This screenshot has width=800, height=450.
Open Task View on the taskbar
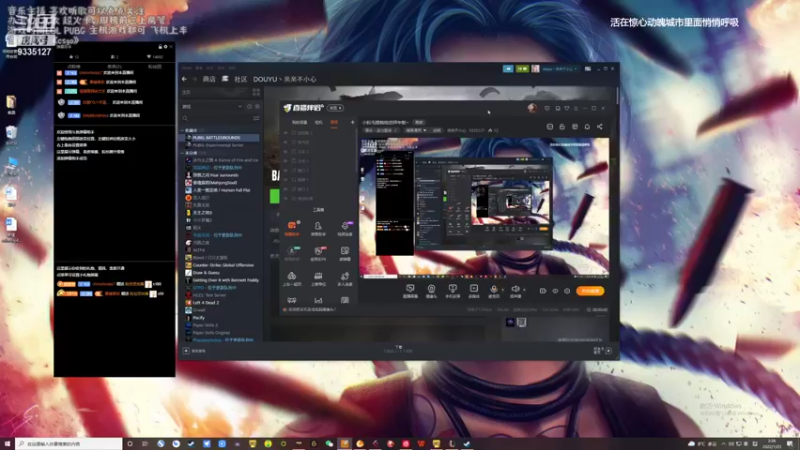point(145,444)
